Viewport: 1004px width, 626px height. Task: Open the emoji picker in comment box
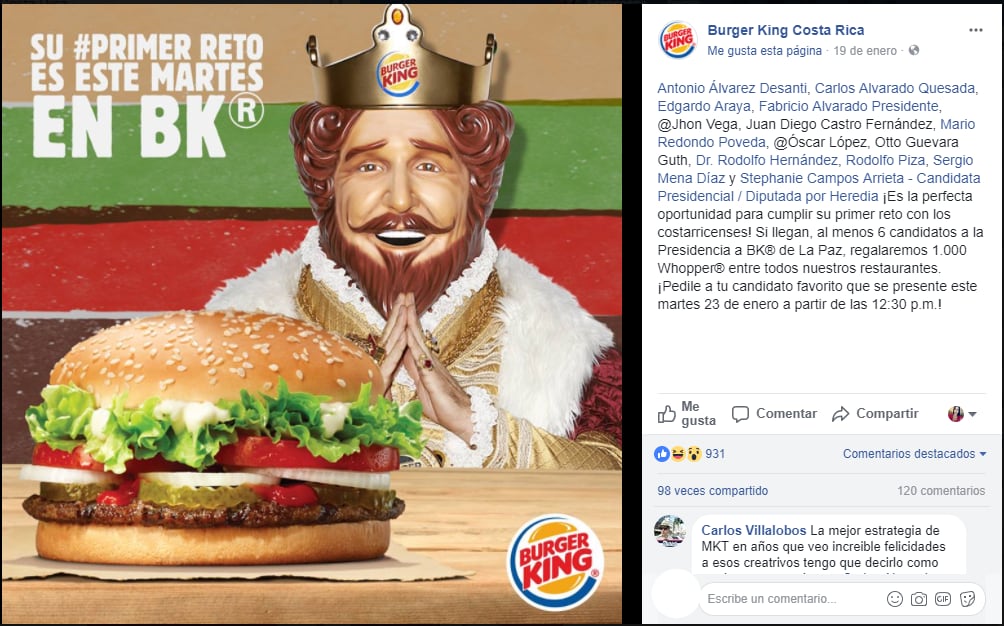(895, 598)
